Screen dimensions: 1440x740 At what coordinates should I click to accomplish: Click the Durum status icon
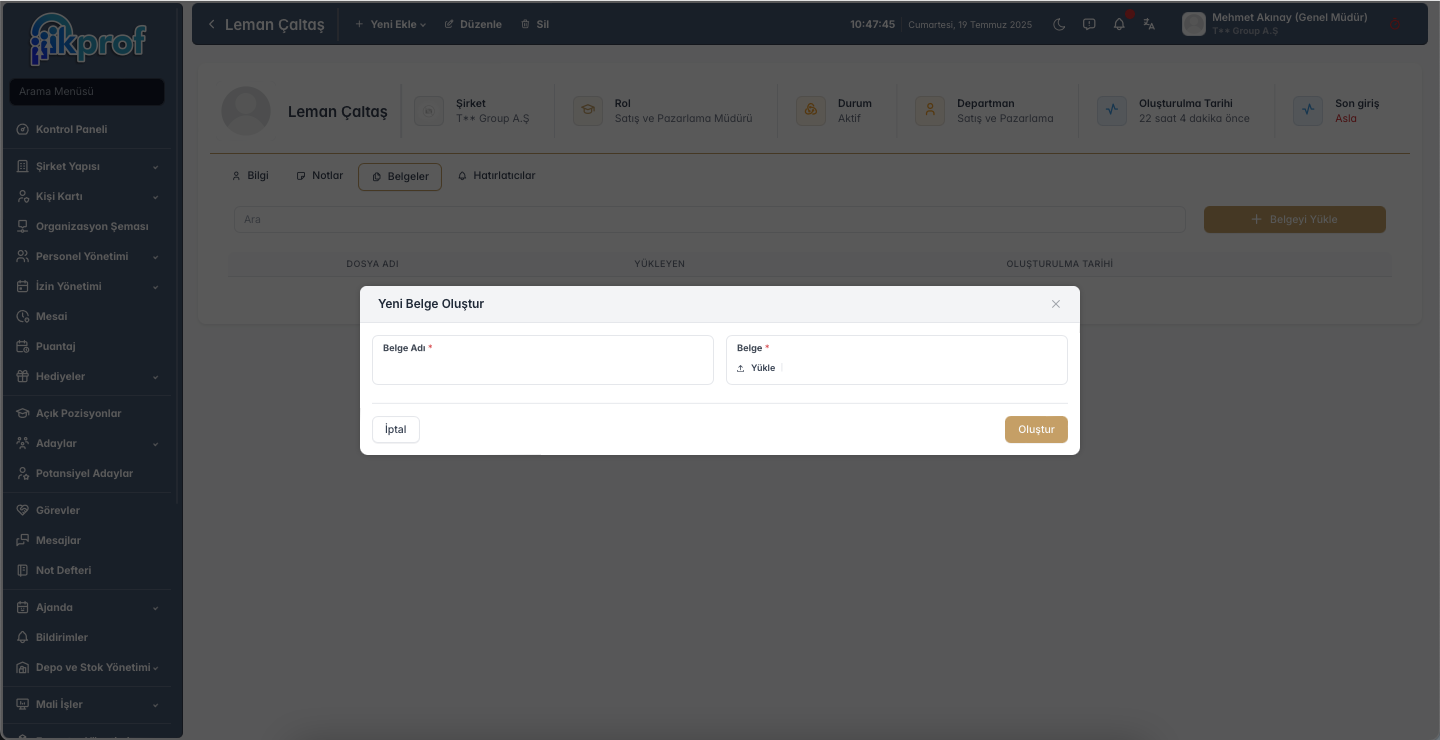pyautogui.click(x=811, y=111)
